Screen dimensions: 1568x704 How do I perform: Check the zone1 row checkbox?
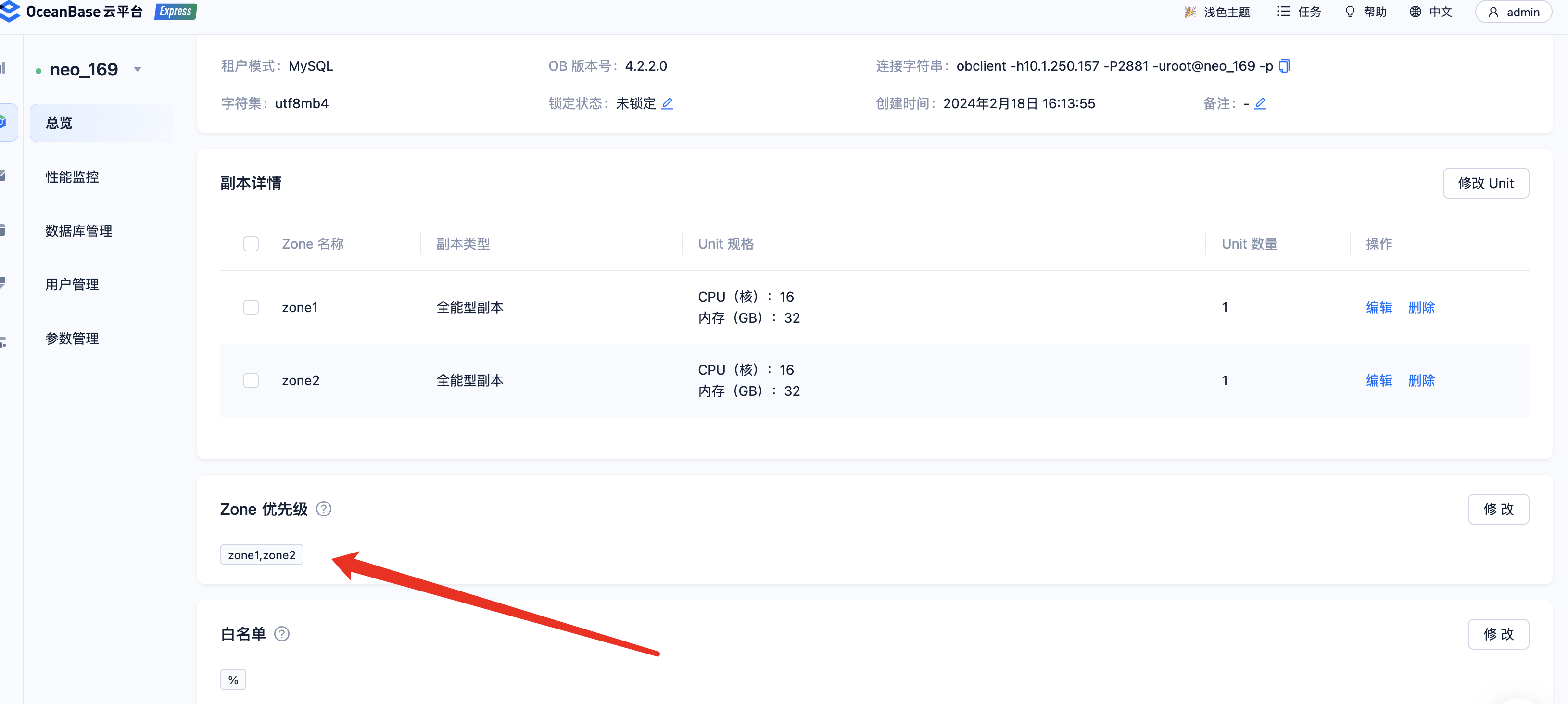point(251,307)
